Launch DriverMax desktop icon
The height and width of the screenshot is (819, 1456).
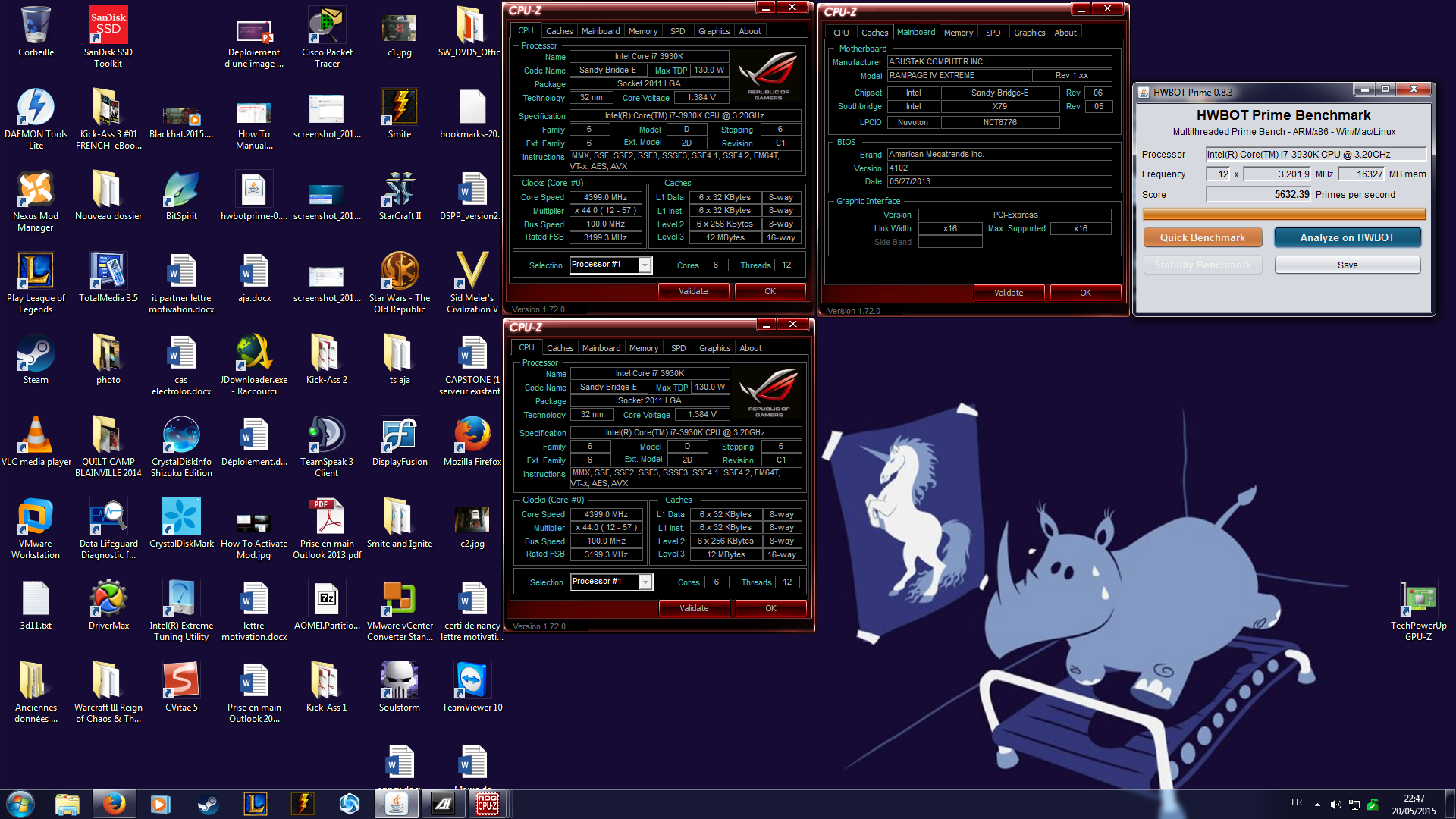(x=108, y=605)
